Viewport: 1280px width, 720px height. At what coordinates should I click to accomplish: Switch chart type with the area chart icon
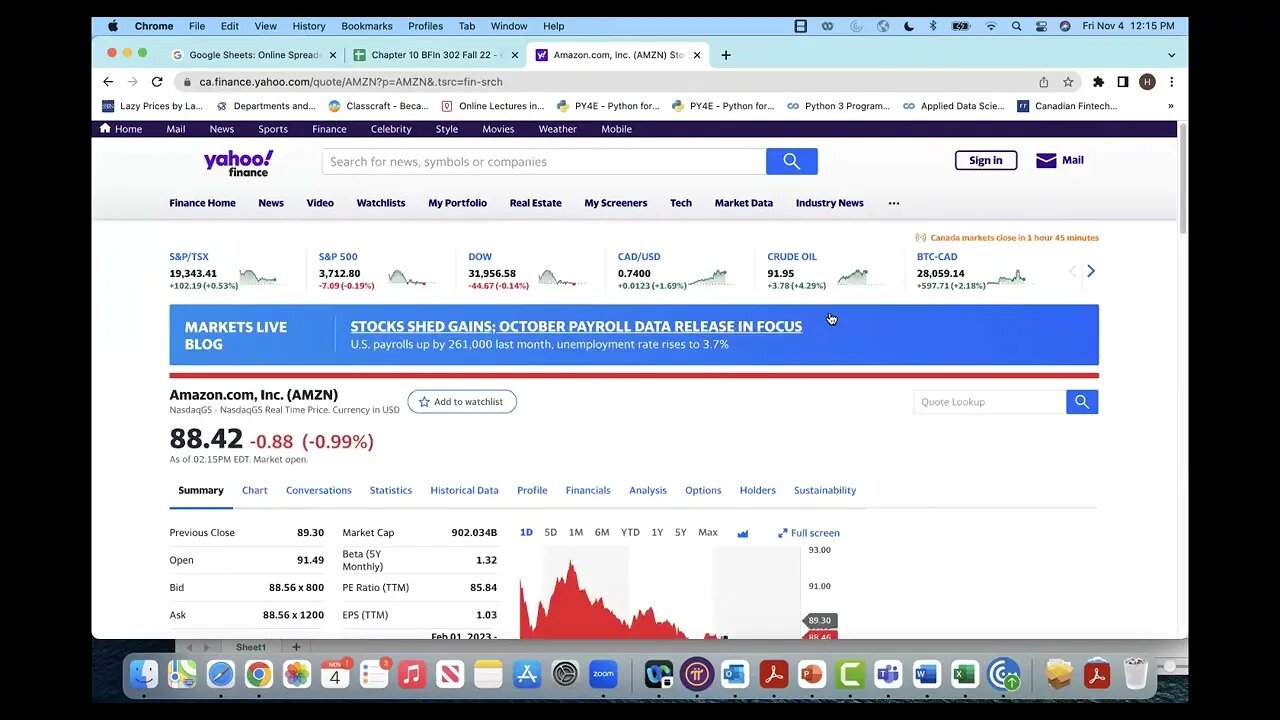pyautogui.click(x=743, y=533)
